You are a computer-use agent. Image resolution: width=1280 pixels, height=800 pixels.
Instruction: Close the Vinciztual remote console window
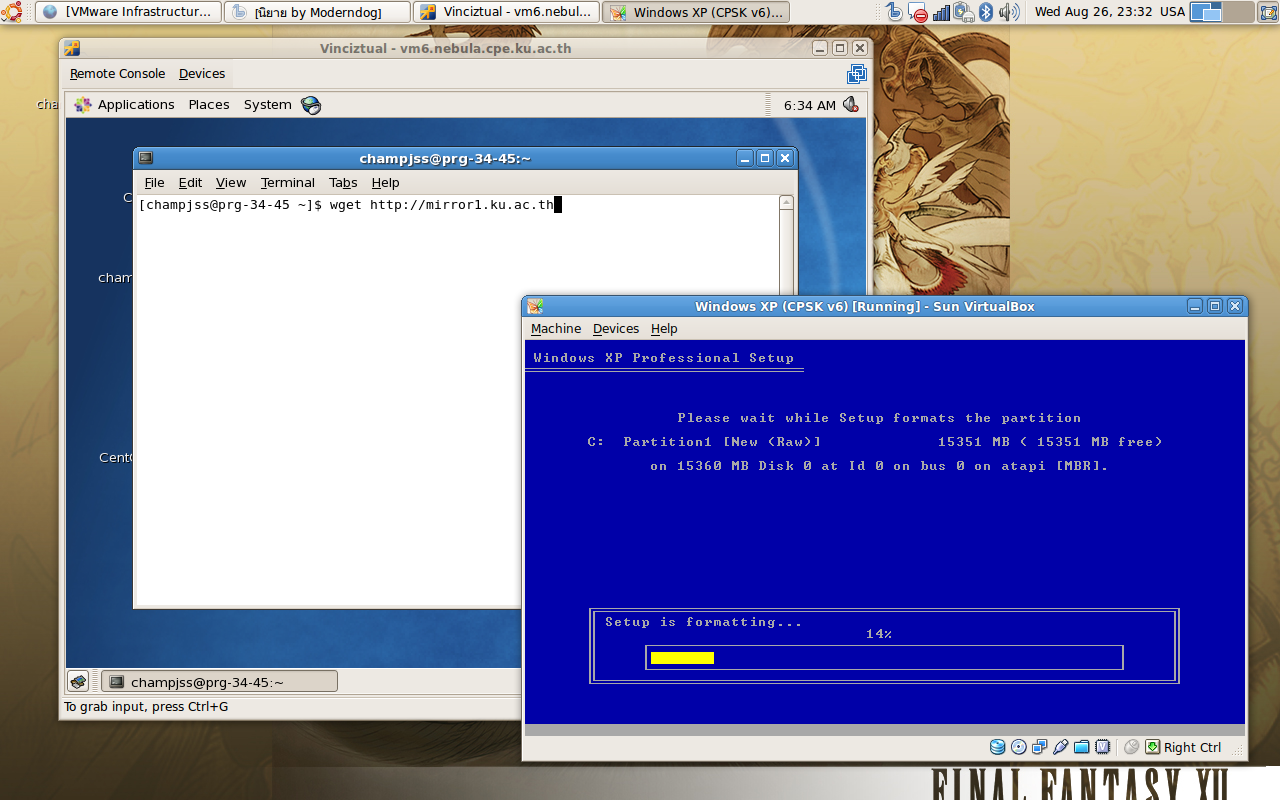point(860,48)
